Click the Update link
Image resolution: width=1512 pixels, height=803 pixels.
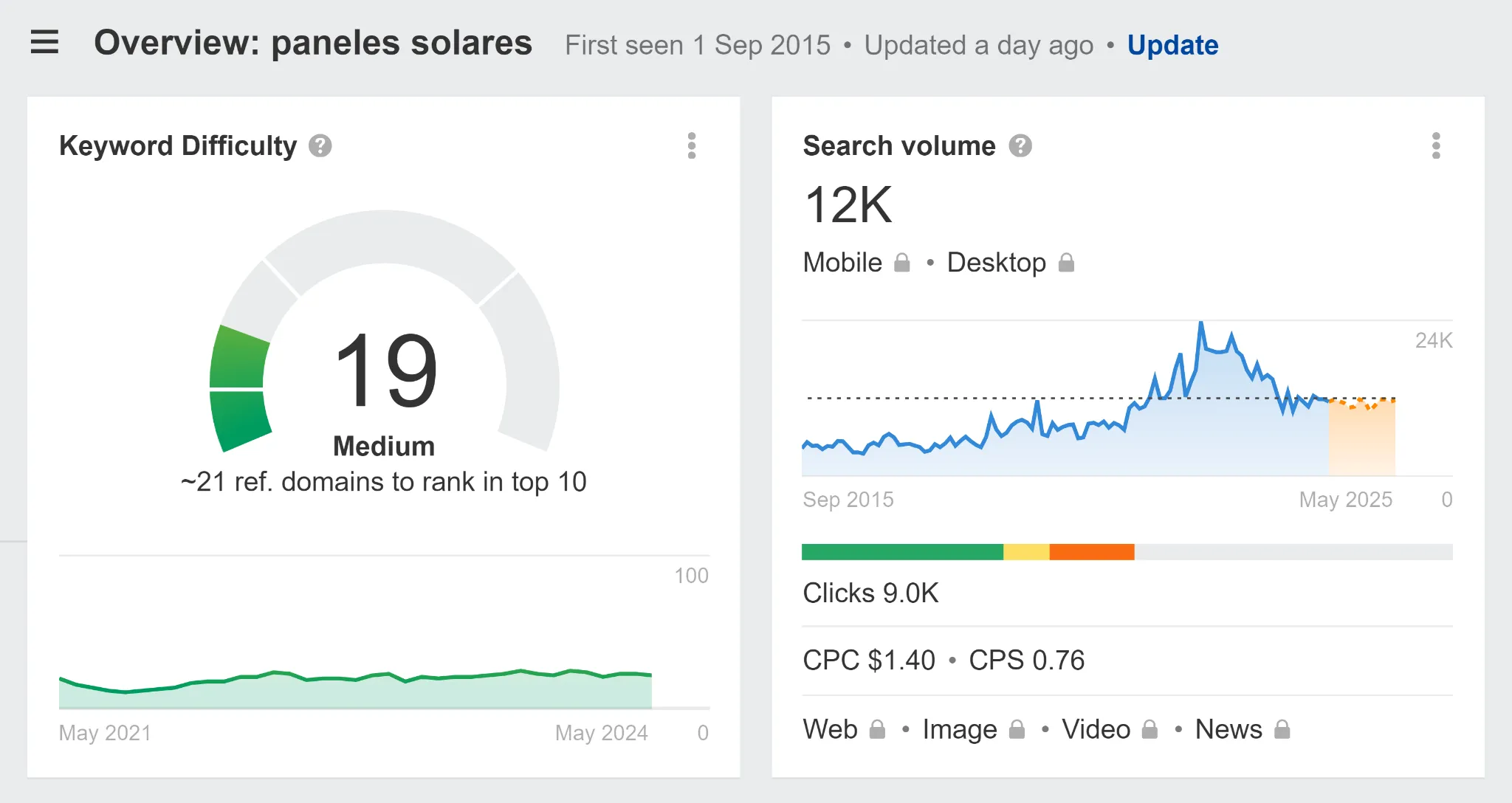(1172, 45)
